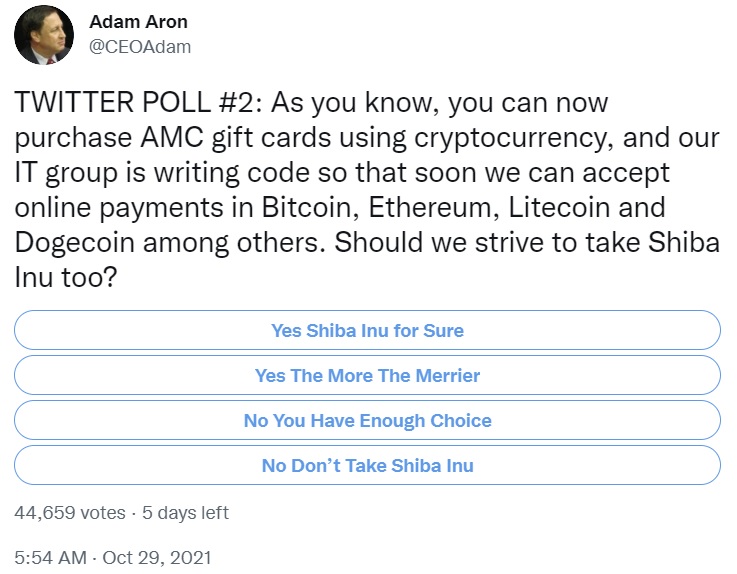Image resolution: width=737 pixels, height=574 pixels.
Task: Select Yes The More The Merrier option
Action: 367,376
